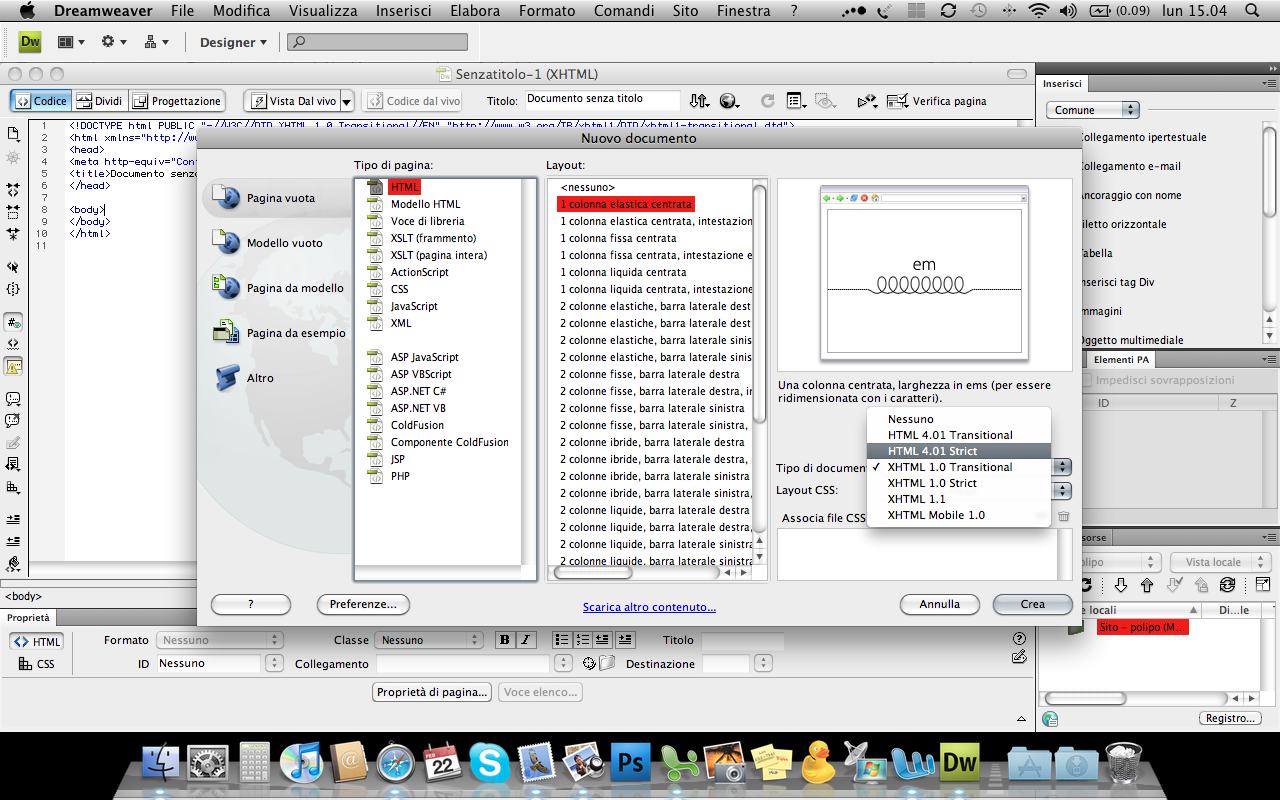Screen dimensions: 1280x800
Task: Open Photoshop from the Dock
Action: 630,762
